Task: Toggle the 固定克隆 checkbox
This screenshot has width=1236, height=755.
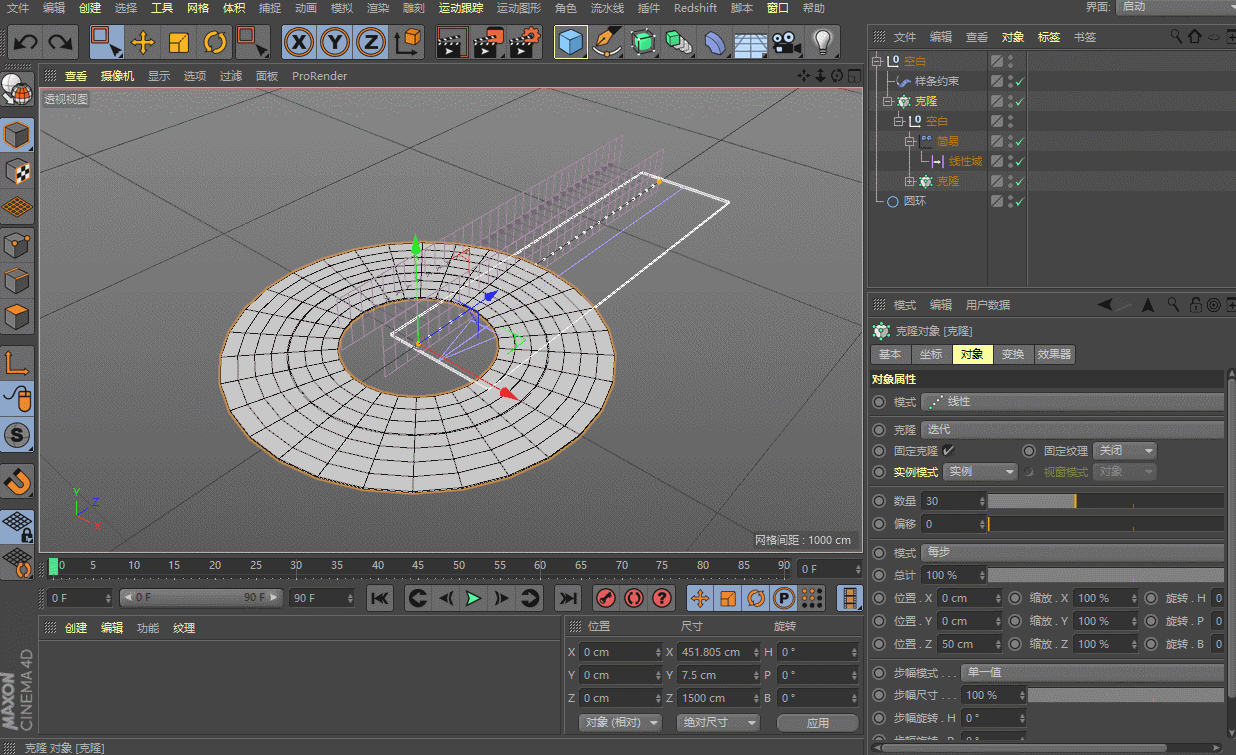Action: (948, 451)
